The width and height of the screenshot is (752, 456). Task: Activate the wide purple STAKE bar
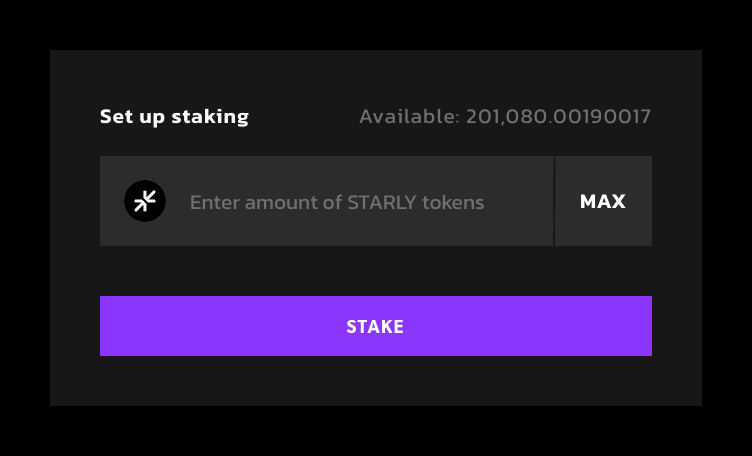[375, 326]
